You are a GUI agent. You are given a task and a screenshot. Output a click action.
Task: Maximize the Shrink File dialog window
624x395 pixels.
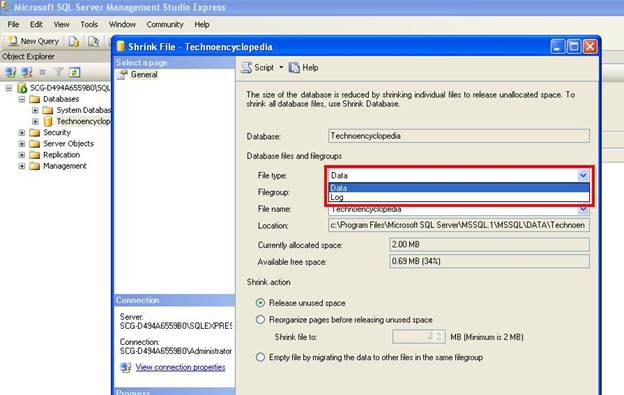573,47
